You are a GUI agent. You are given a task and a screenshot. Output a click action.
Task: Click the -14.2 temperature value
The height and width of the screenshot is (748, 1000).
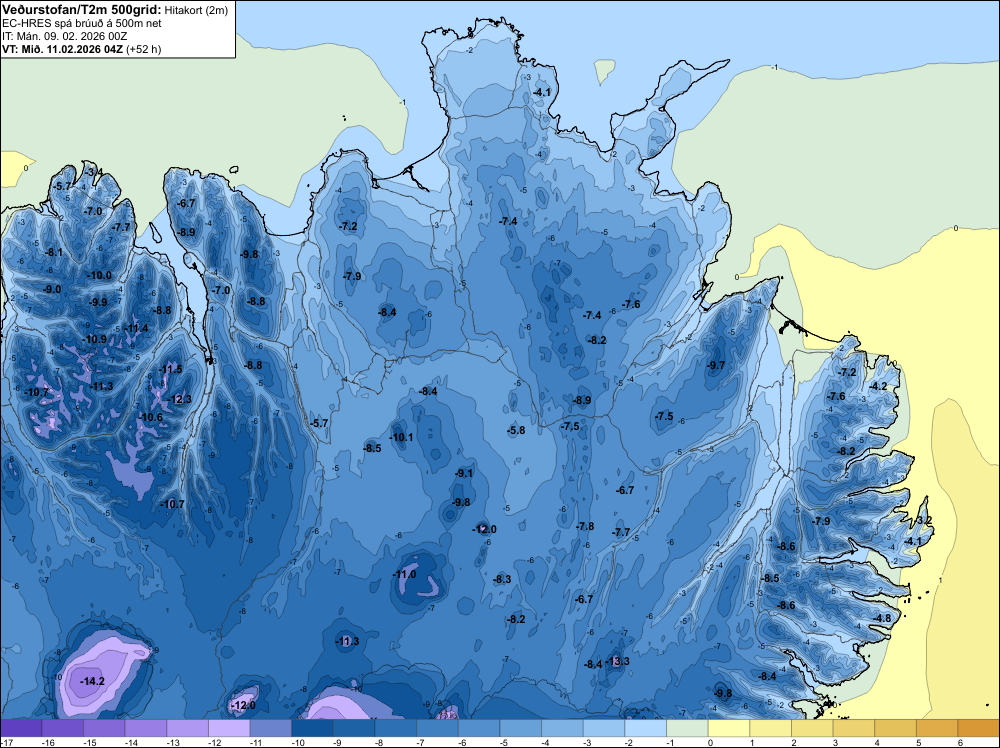[92, 681]
